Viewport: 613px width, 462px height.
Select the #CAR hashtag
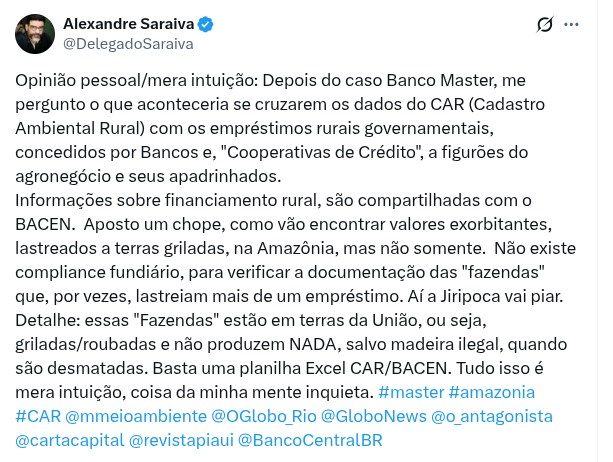point(36,414)
